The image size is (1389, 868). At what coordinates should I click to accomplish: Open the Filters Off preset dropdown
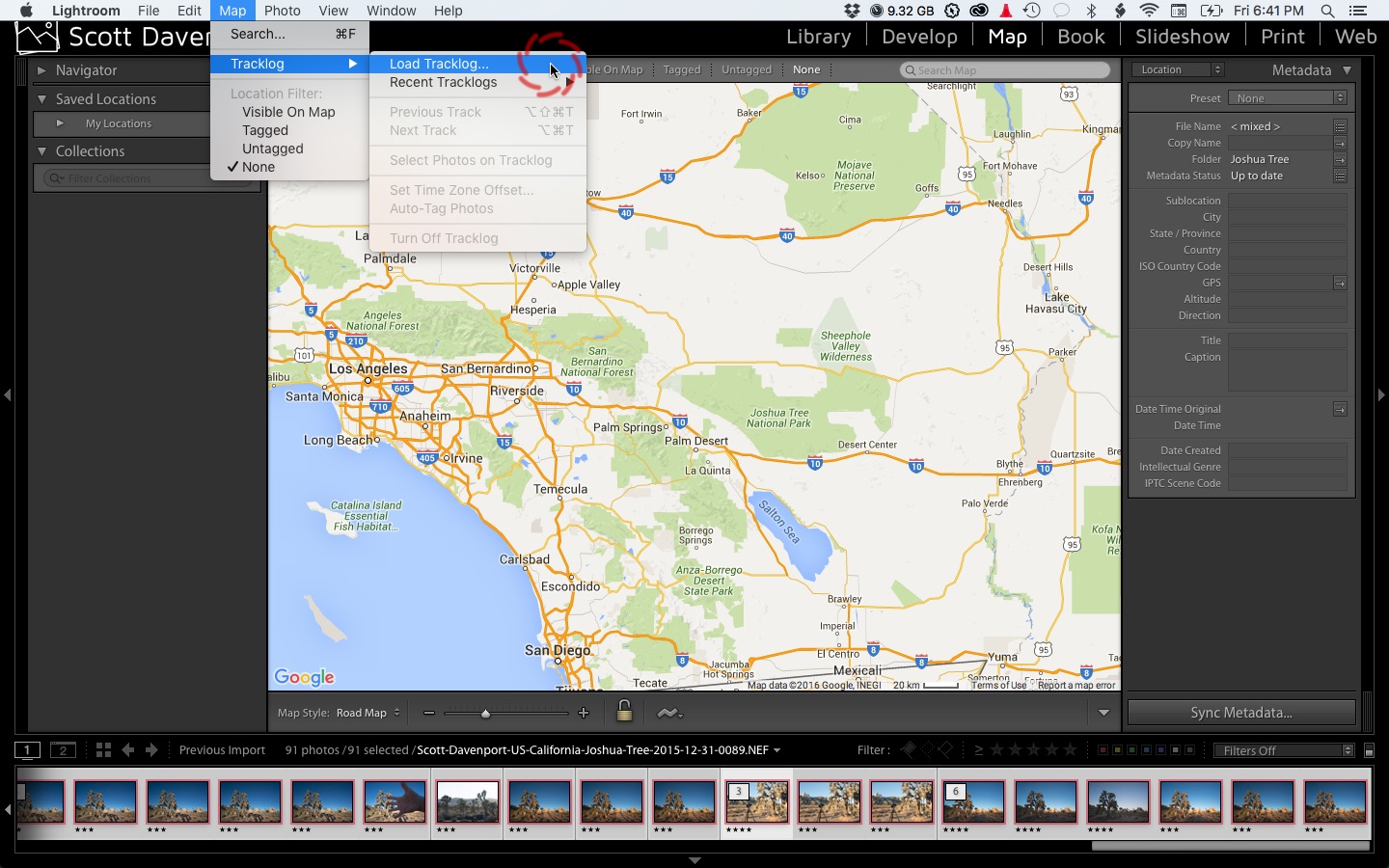1284,750
